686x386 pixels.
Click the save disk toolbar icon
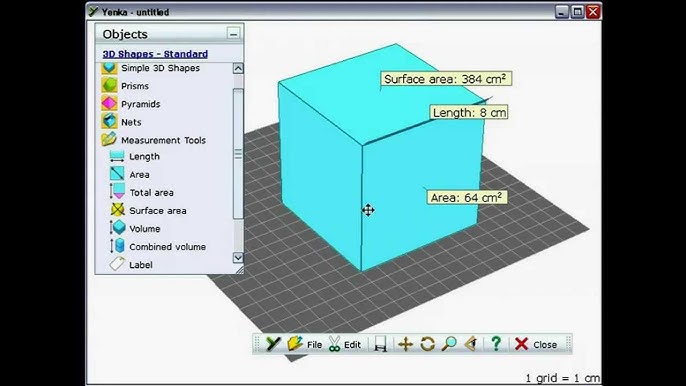pos(381,344)
